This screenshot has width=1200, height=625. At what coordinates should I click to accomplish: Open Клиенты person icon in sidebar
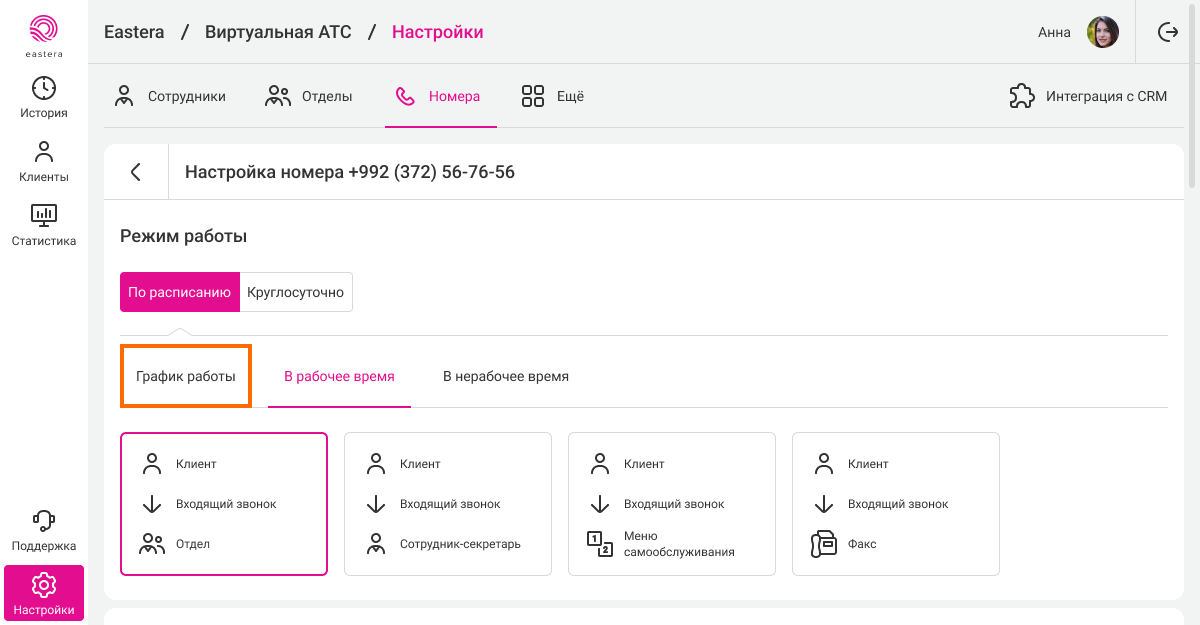point(44,152)
